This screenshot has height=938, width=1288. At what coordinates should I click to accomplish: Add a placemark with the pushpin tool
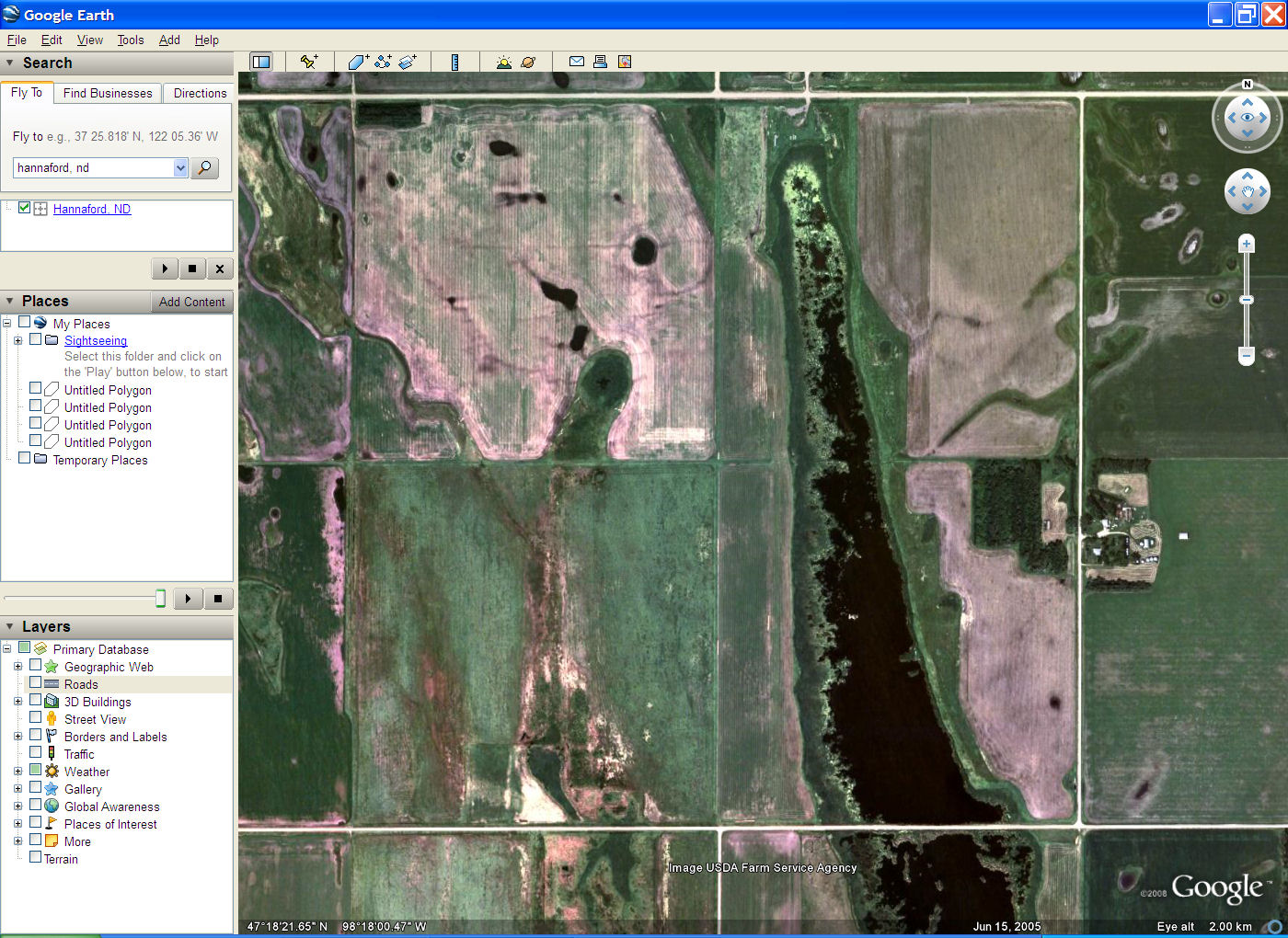pyautogui.click(x=309, y=62)
